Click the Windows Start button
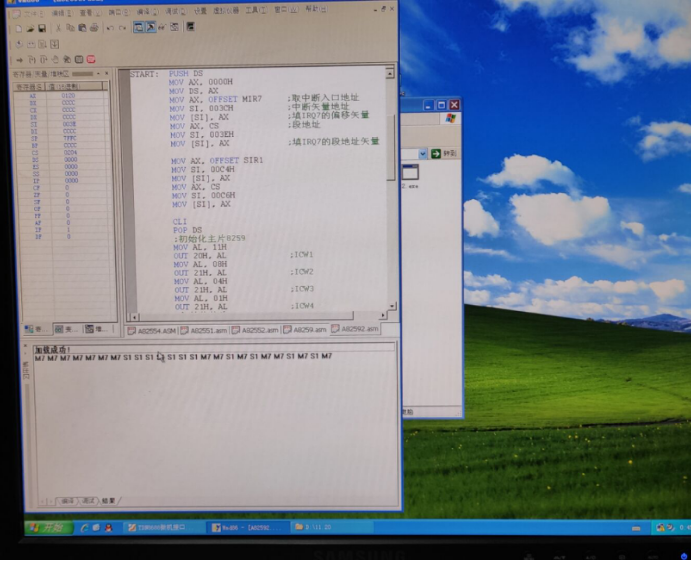692x561 pixels. (46, 527)
